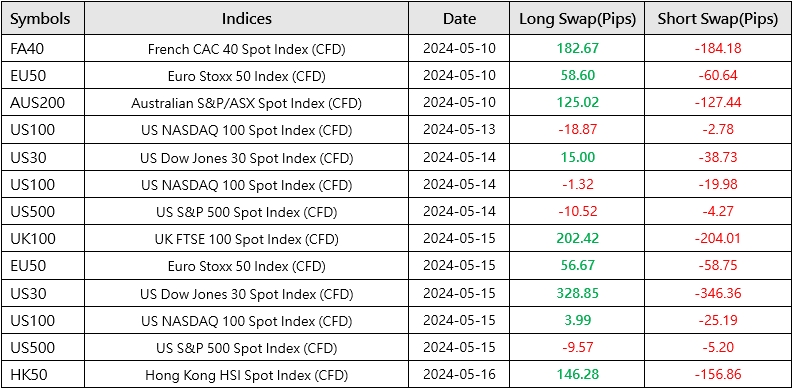This screenshot has height=389, width=793.
Task: Select the HK50 symbol cell
Action: pos(43,375)
